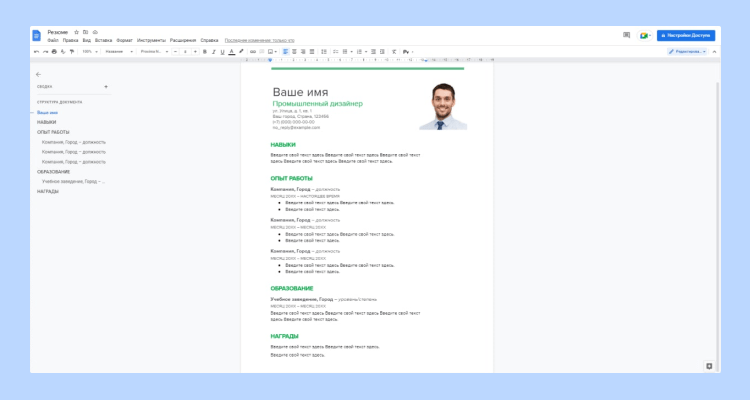Go to НАГРАДЫ in outline

point(48,191)
